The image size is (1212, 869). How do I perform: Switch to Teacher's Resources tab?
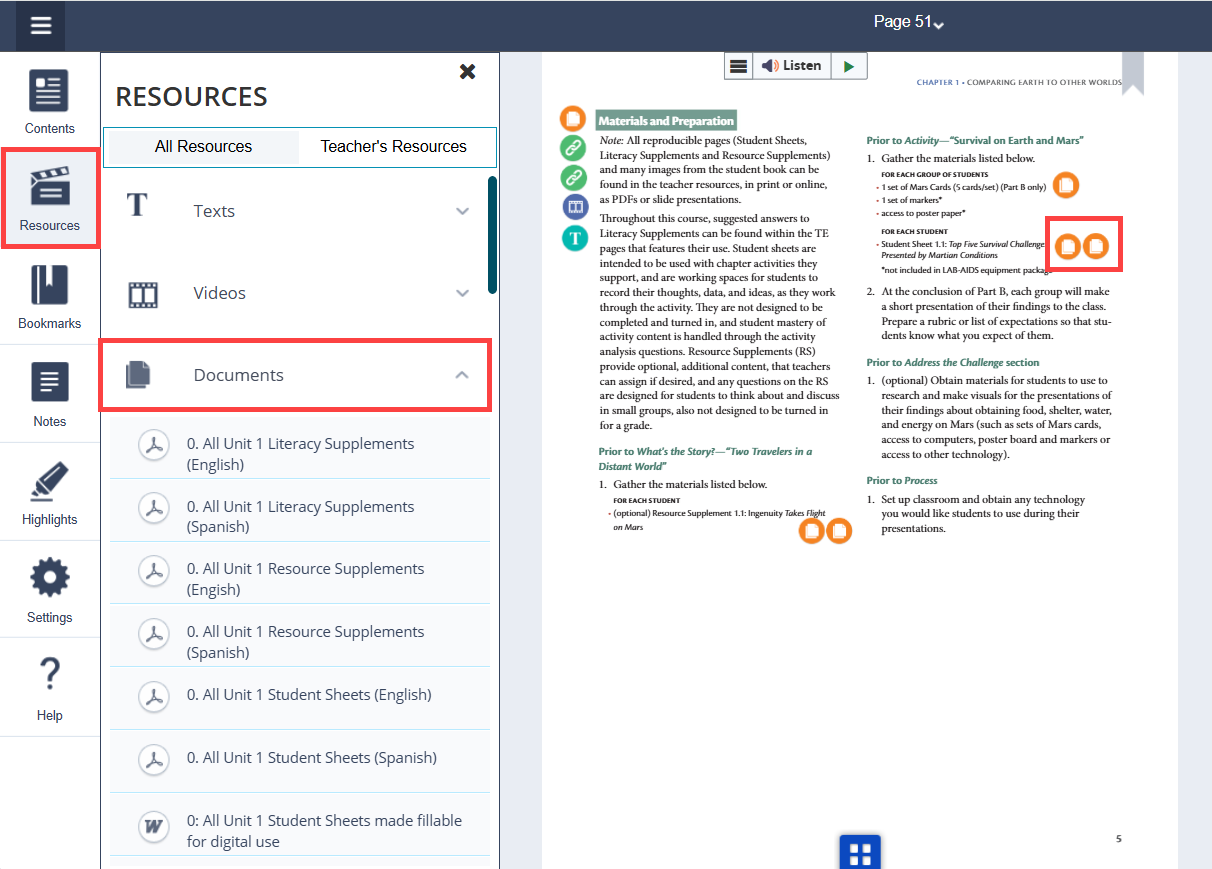393,146
